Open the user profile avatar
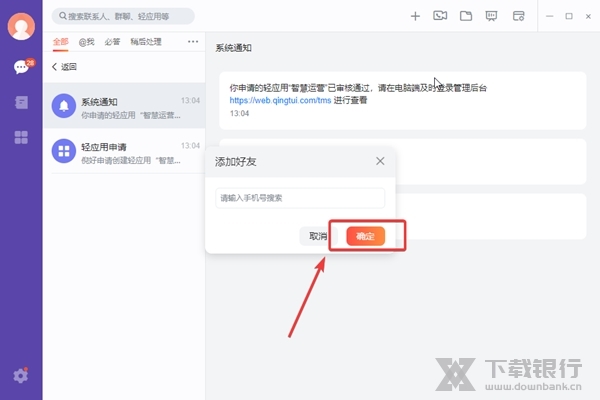Screen dimensions: 600x400 pyautogui.click(x=21, y=26)
